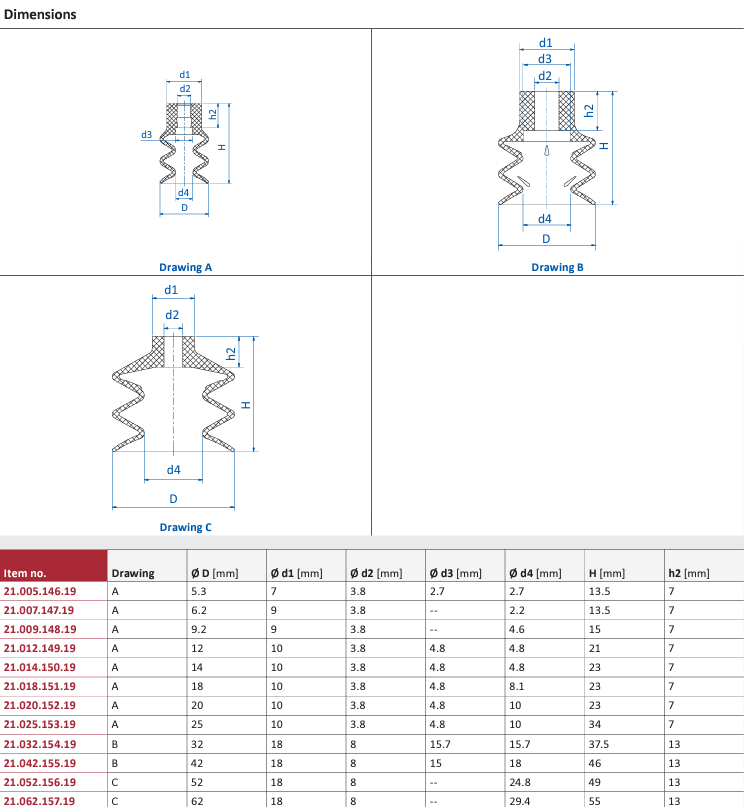Open item link 21.032.154.19
The height and width of the screenshot is (807, 744).
40,744
